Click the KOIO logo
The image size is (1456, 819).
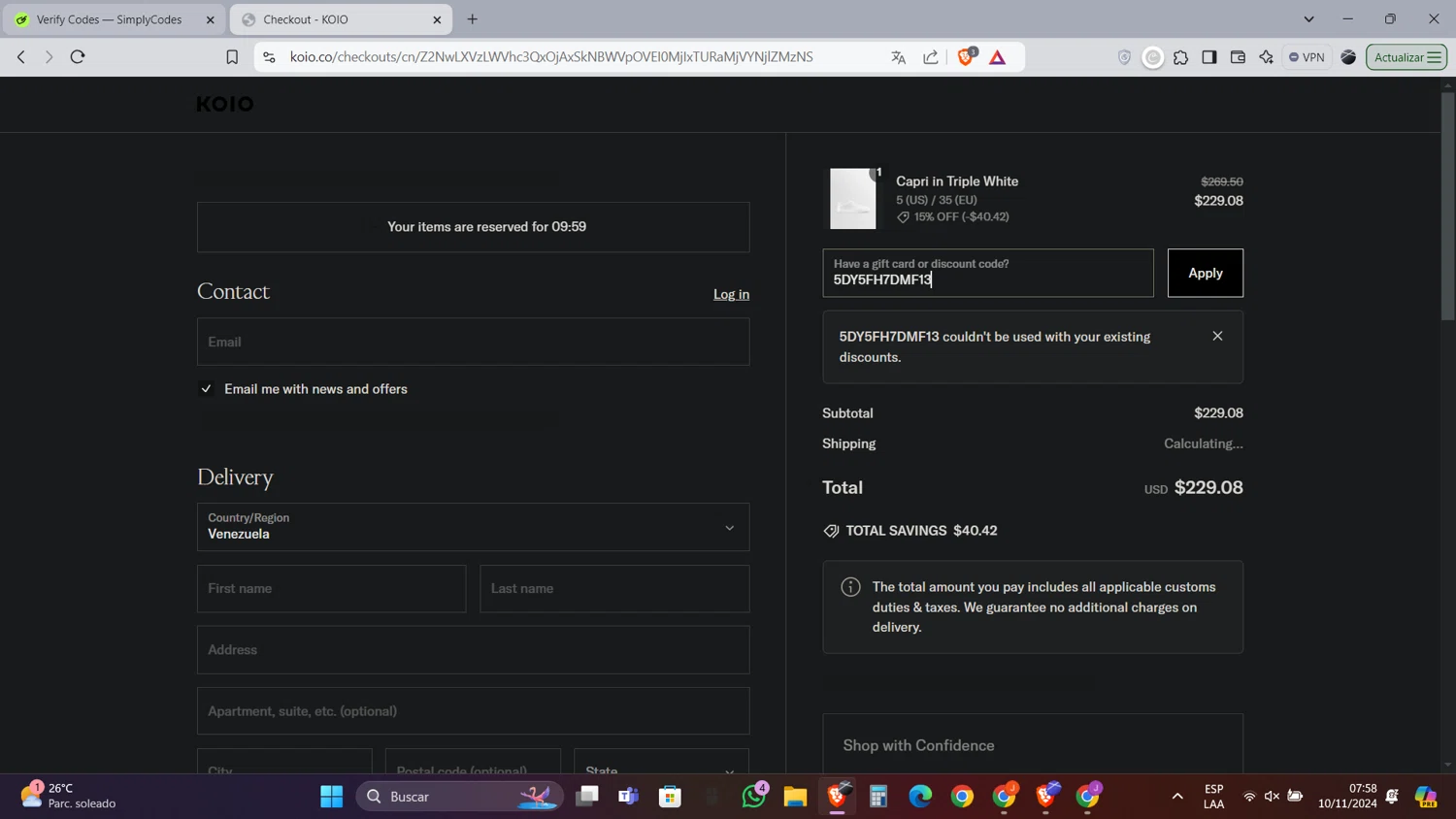coord(225,104)
